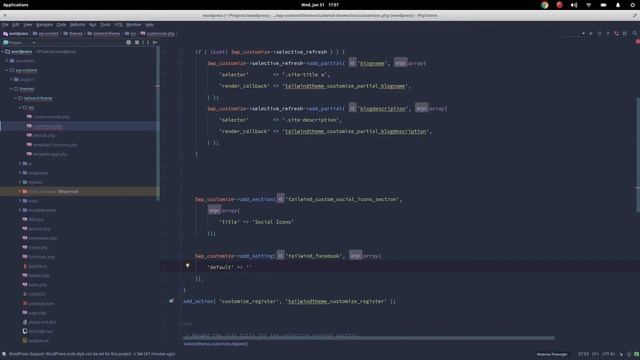This screenshot has width=640, height=360.
Task: Open Wi-Fi network indicator
Action: pyautogui.click(x=589, y=5)
